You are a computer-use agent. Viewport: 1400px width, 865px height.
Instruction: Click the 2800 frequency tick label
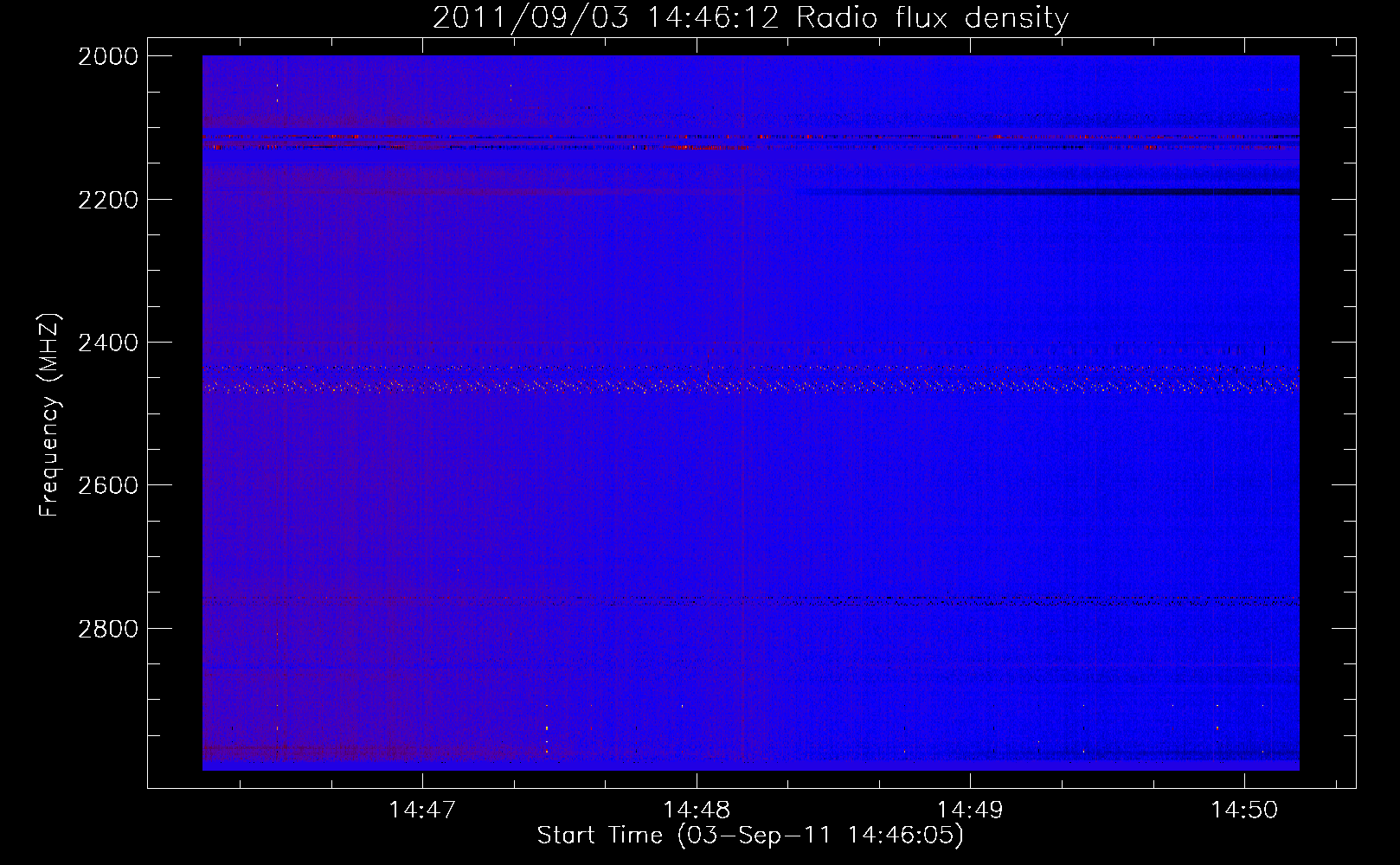(108, 629)
